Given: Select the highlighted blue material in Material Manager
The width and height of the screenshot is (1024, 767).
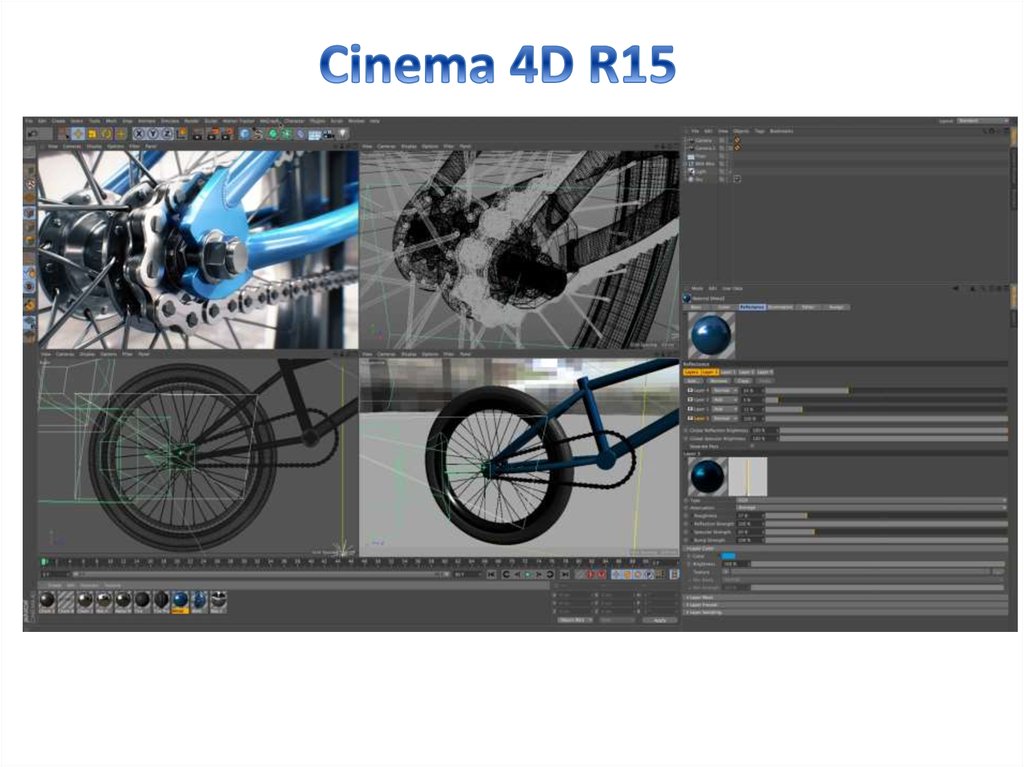Looking at the screenshot, I should click(180, 600).
